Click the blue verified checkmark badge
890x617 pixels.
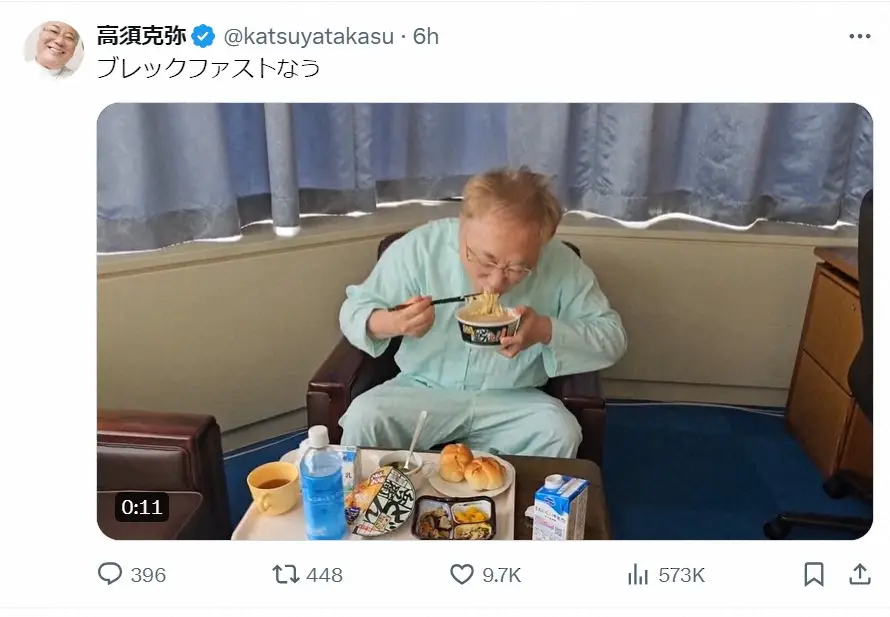pos(203,36)
